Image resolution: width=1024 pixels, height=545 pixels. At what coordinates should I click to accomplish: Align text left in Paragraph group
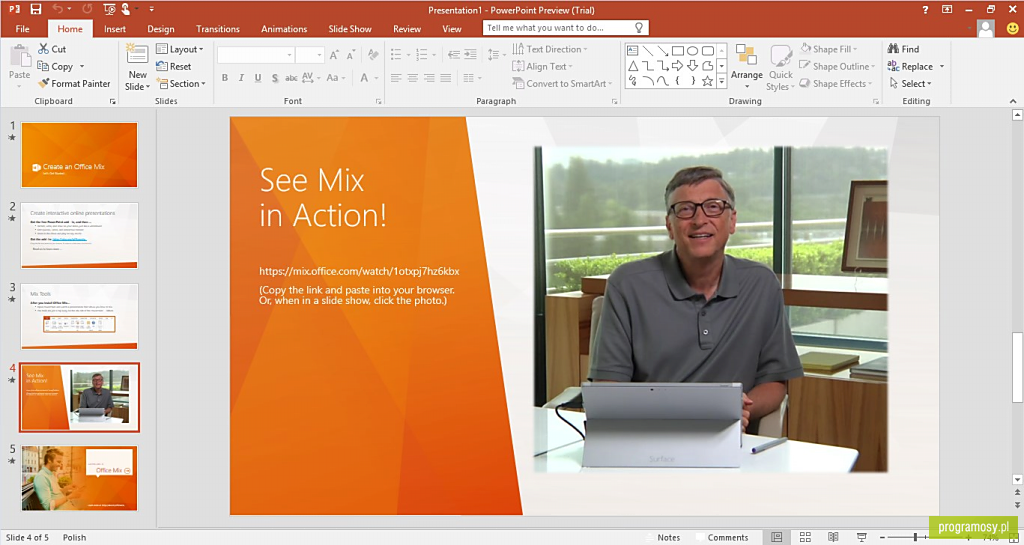click(x=396, y=78)
